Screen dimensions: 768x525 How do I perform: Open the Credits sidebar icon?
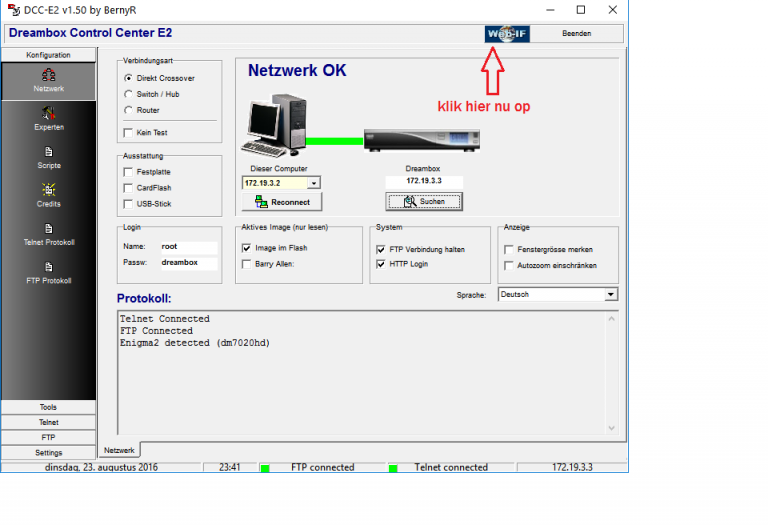(48, 193)
